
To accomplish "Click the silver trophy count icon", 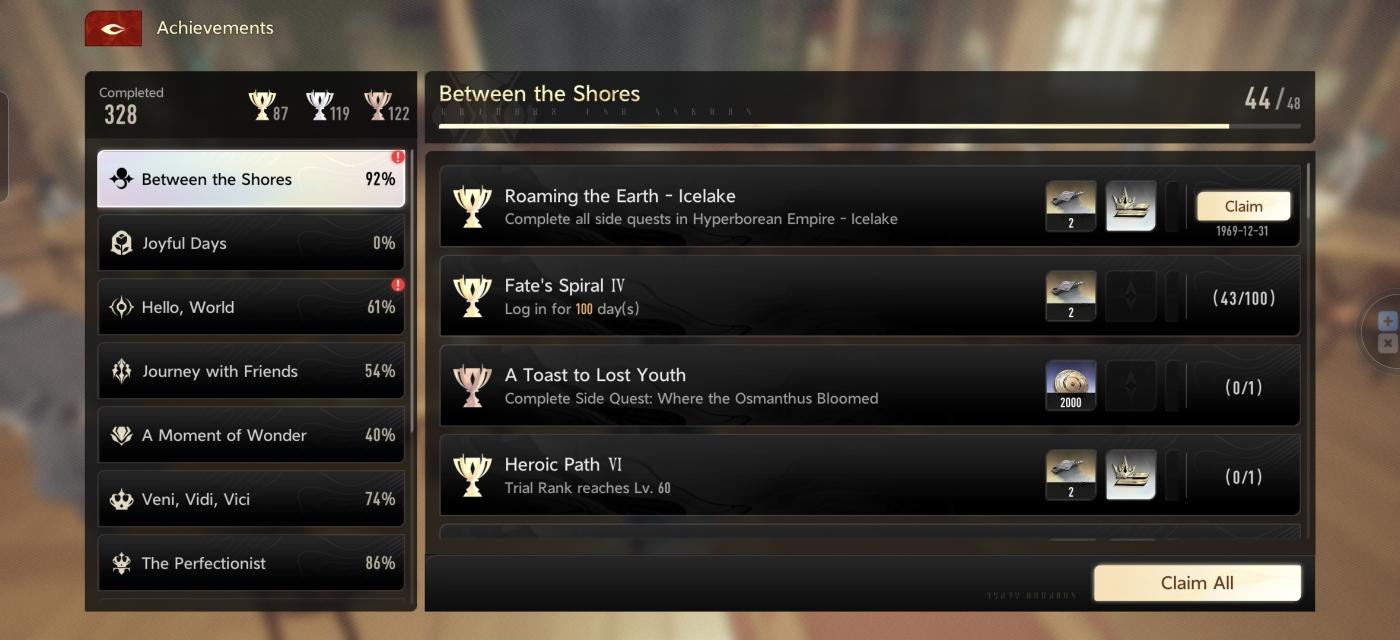I will pyautogui.click(x=320, y=105).
